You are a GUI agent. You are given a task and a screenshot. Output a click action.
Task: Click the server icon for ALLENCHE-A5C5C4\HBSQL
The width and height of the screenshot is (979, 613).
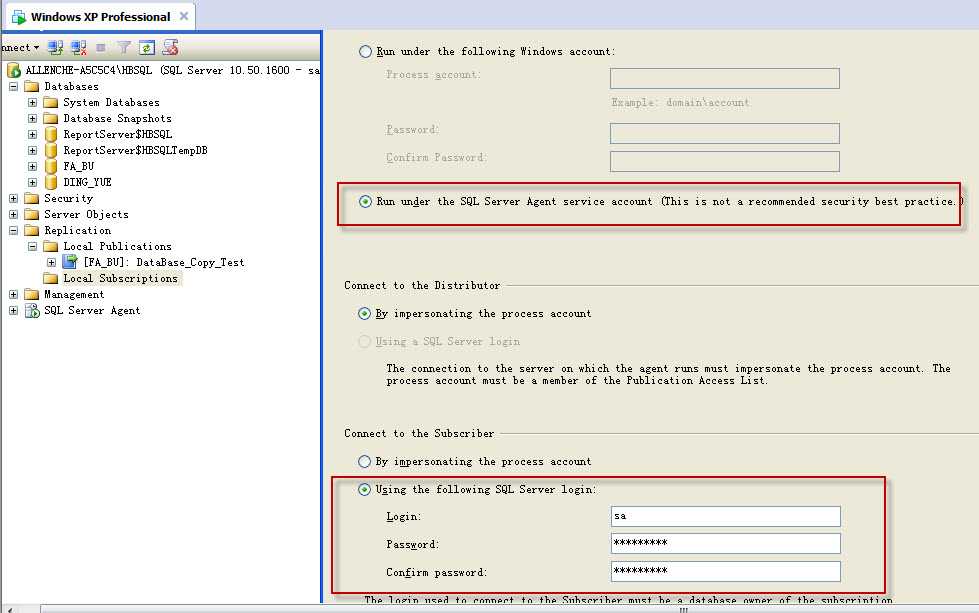(14, 71)
